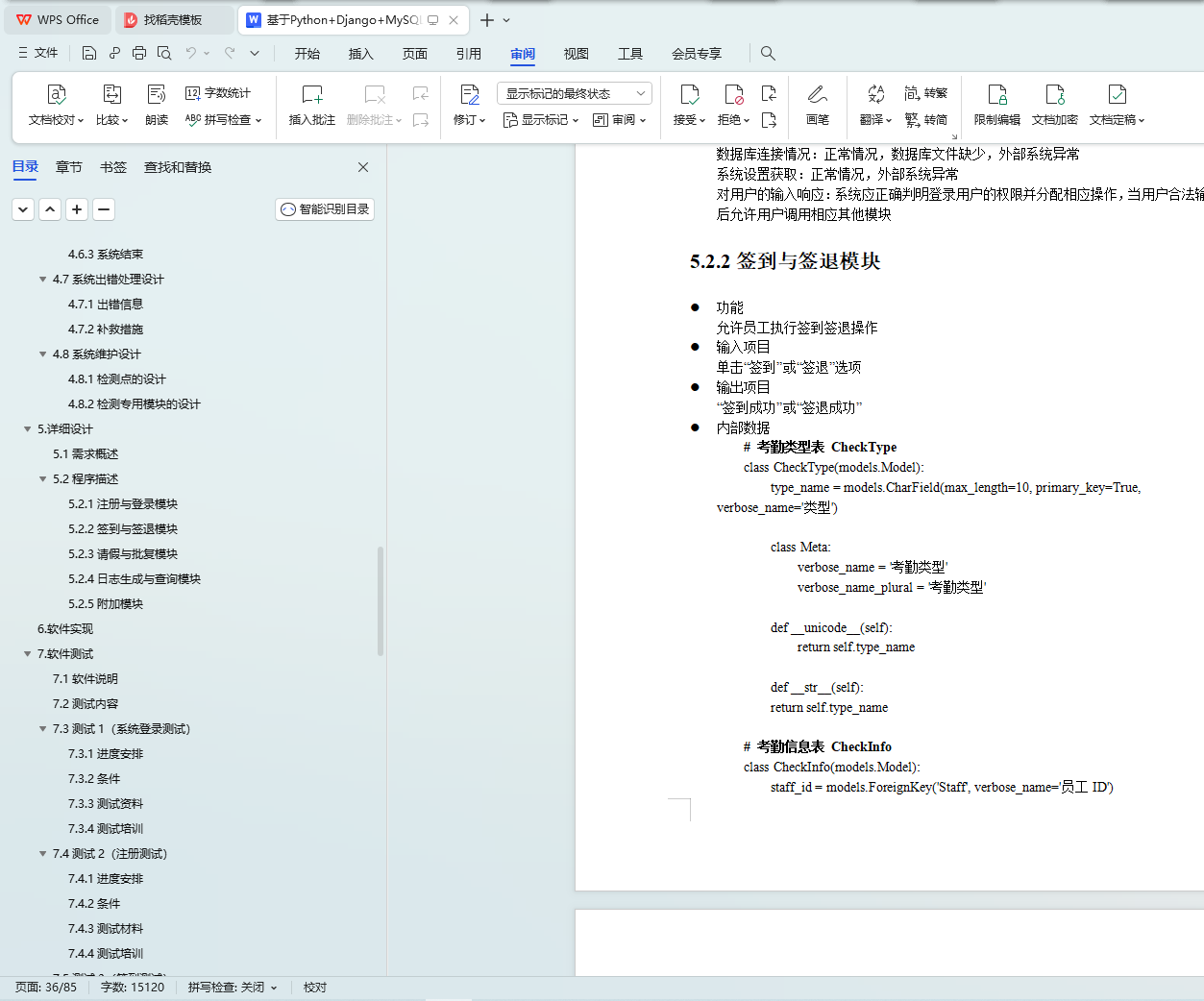This screenshot has height=1001, width=1204.
Task: Jump to 5.2.3 请假与批复模块 in outline
Action: coord(123,554)
